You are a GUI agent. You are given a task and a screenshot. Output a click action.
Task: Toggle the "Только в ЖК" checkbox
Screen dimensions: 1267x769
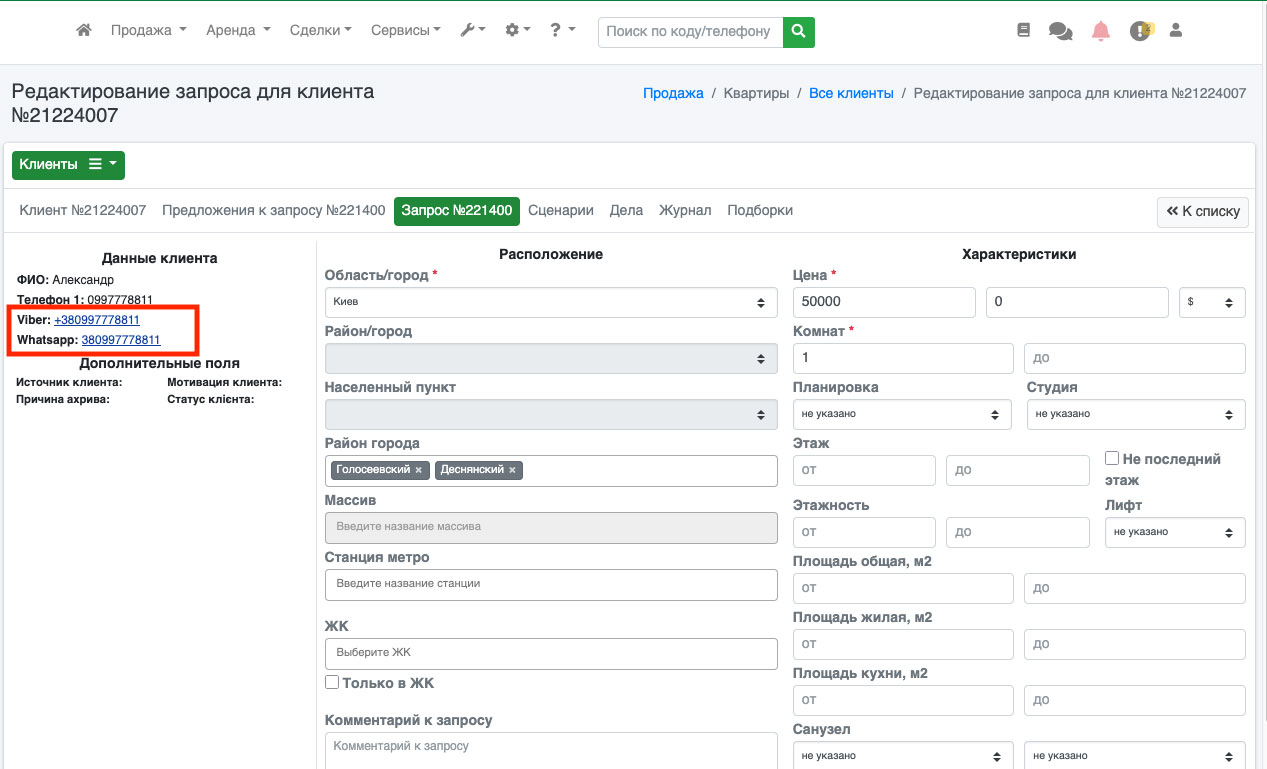(332, 682)
